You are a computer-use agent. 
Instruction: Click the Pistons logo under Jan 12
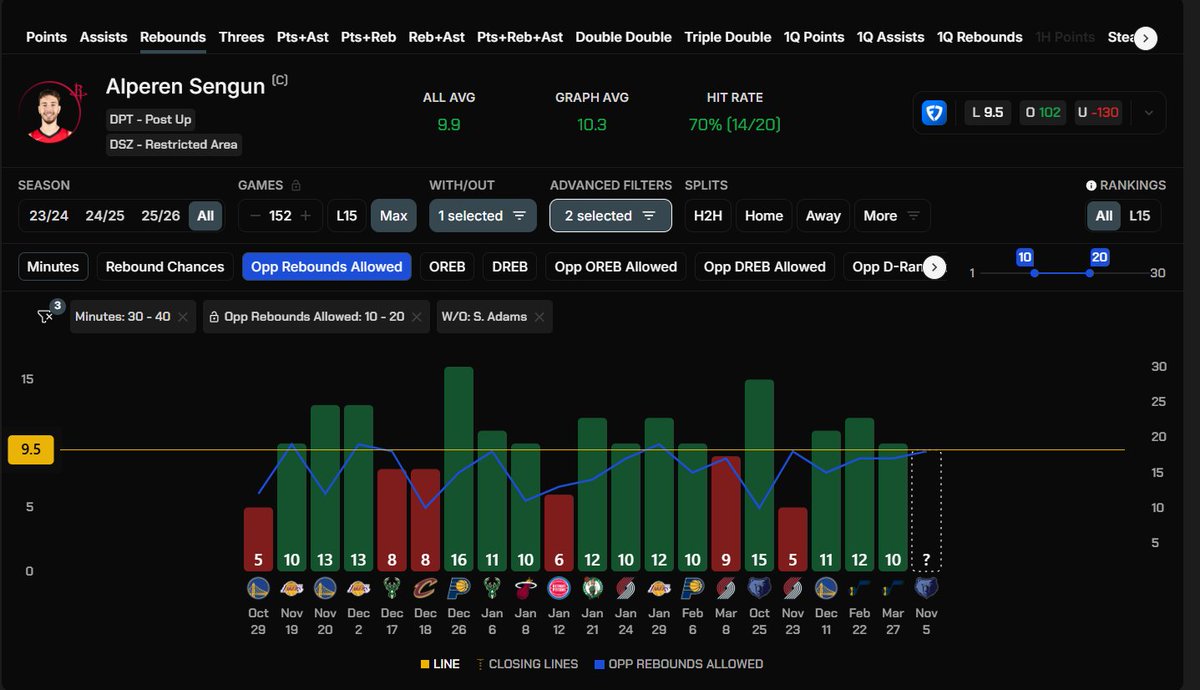pos(559,588)
